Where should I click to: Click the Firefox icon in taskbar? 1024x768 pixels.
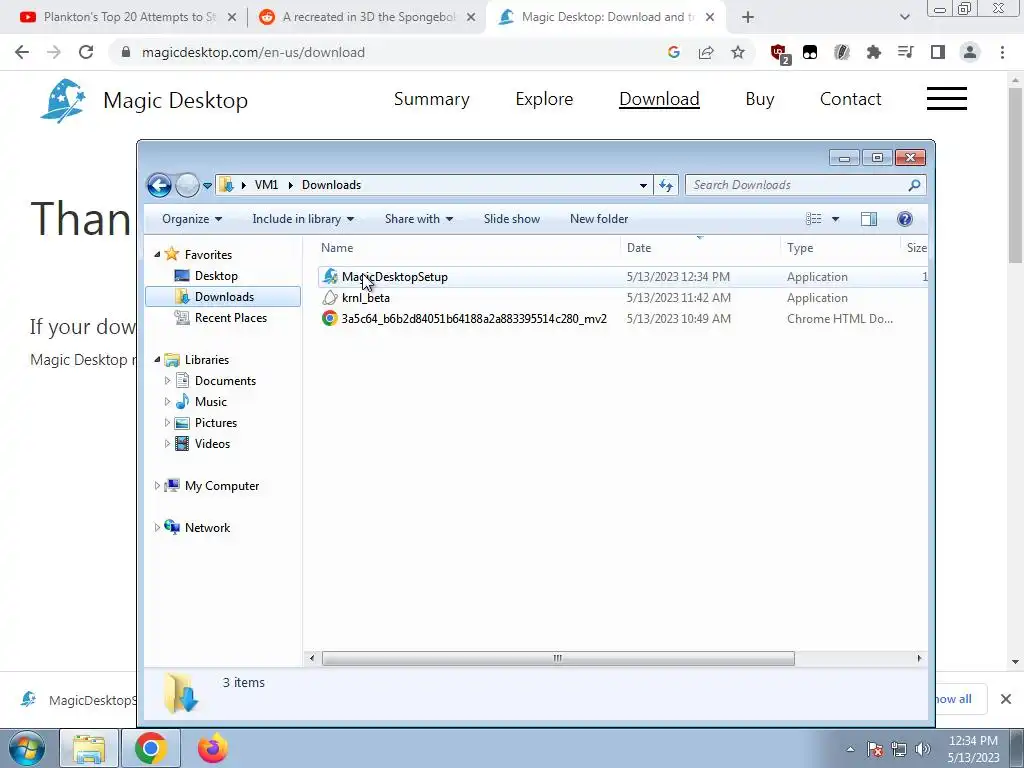[x=213, y=748]
